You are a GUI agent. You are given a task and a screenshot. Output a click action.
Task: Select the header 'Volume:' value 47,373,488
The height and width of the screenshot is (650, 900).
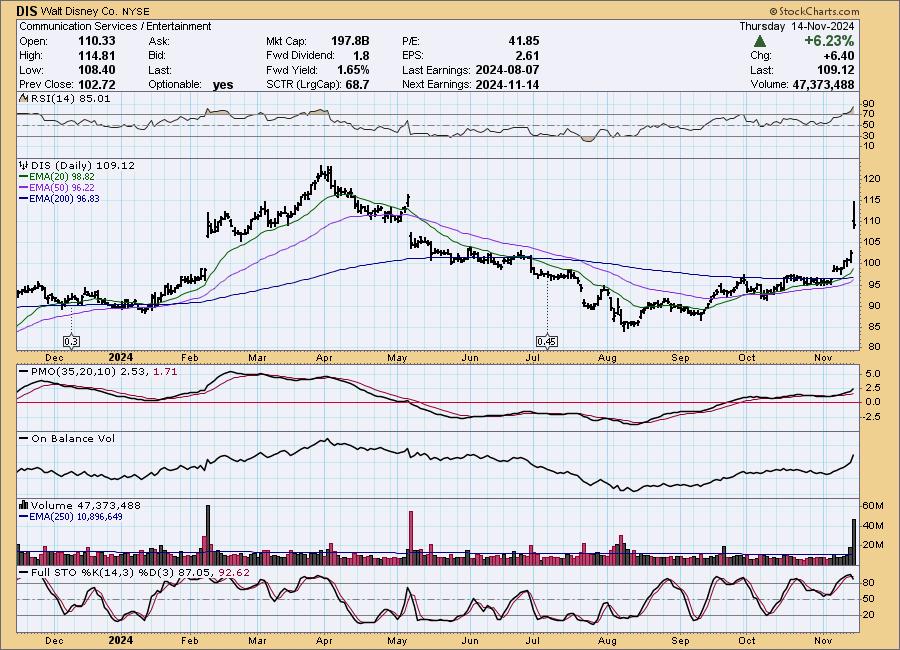click(823, 84)
